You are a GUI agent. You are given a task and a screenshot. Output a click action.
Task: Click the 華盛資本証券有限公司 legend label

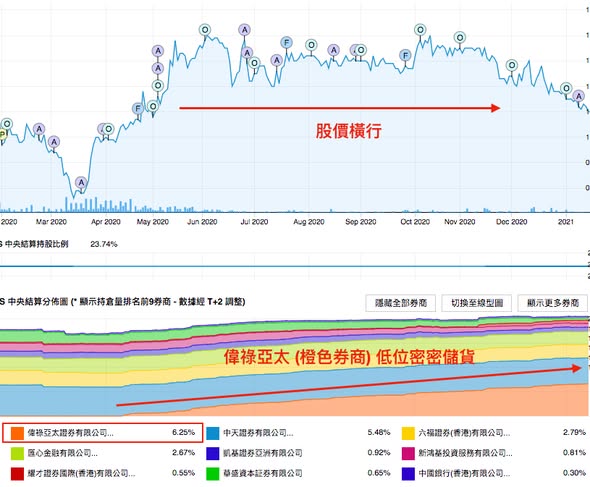(263, 473)
